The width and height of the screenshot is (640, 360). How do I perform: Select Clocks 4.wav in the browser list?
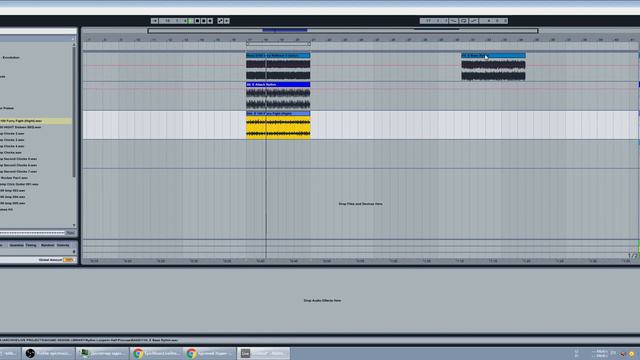tap(12, 146)
